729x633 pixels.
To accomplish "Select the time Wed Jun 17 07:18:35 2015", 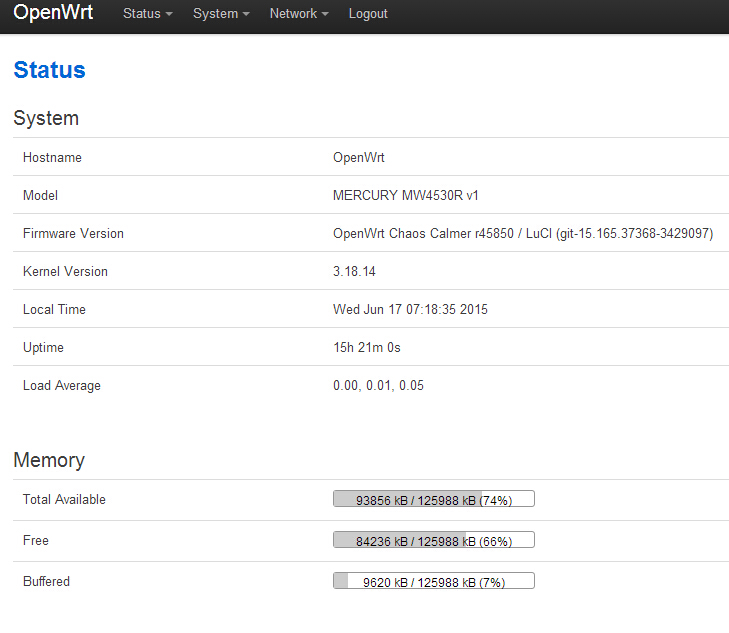I will [x=410, y=310].
